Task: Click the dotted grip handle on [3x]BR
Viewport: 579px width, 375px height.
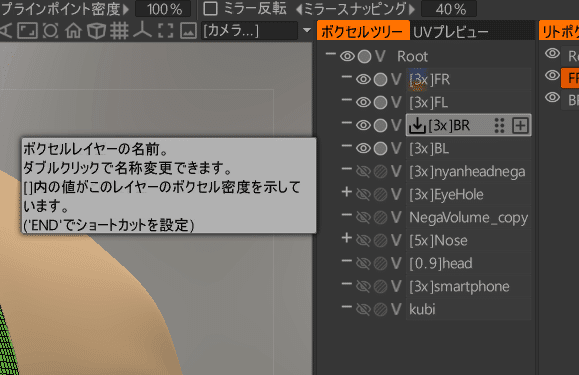Action: (499, 125)
